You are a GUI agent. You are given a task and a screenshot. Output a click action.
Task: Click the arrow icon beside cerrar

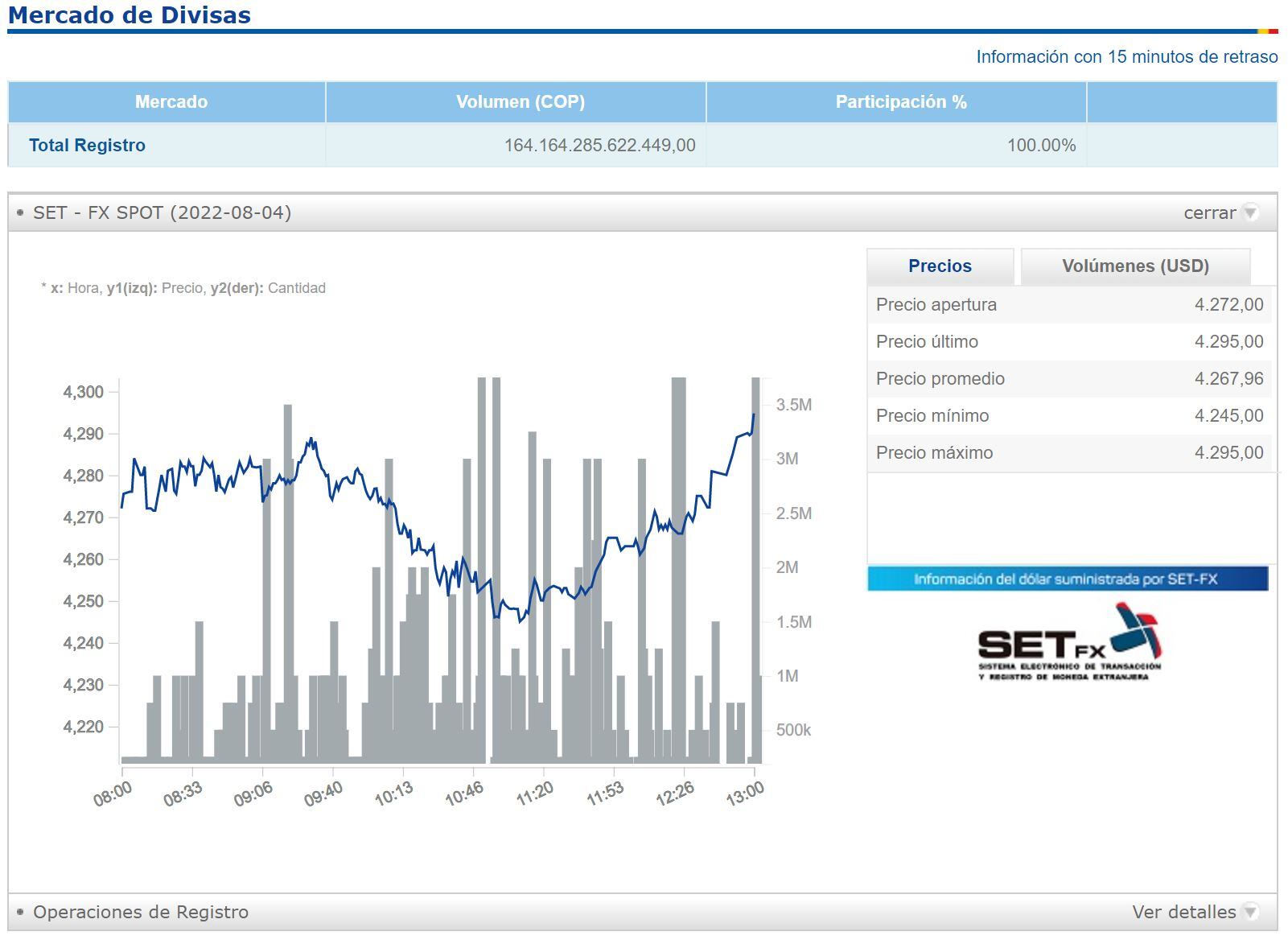(1249, 212)
